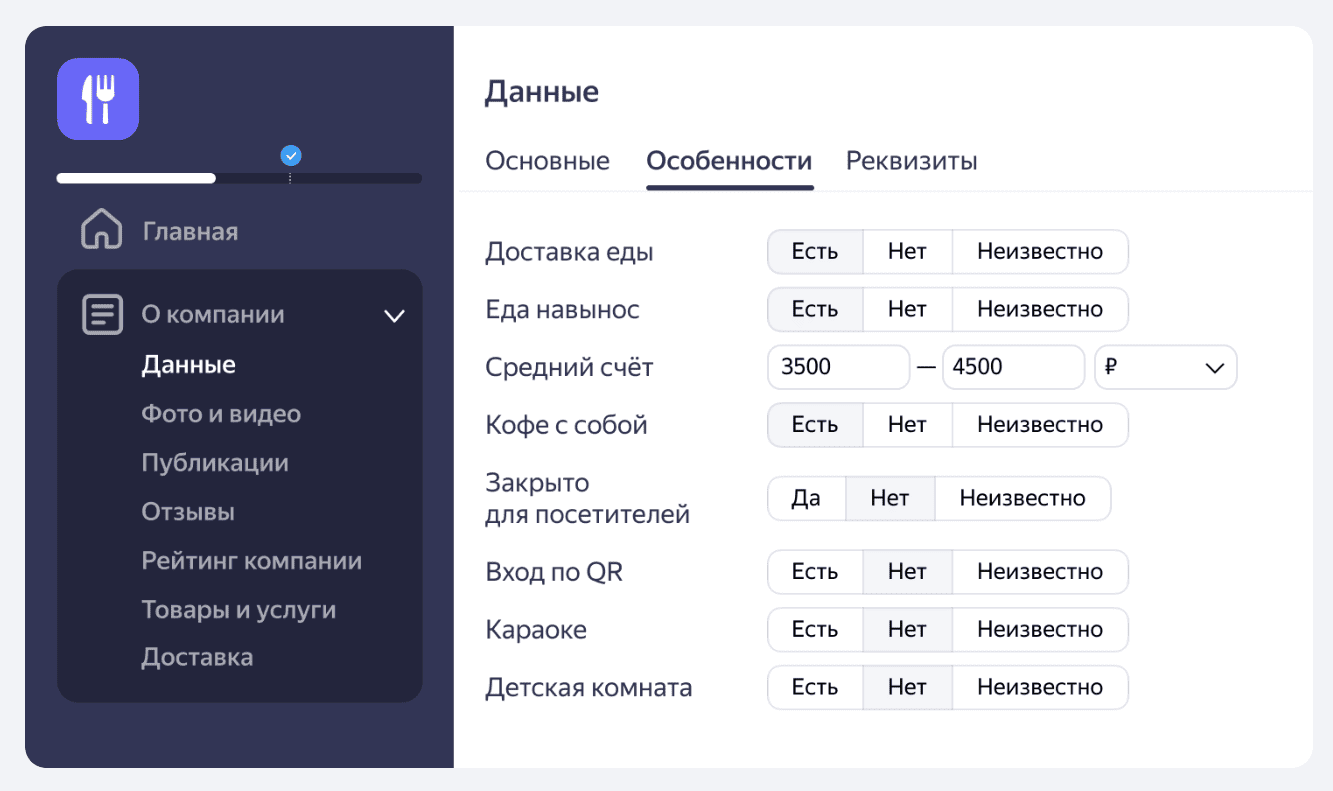The image size is (1333, 791).
Task: Open Отзывы in the sidebar
Action: click(x=188, y=512)
